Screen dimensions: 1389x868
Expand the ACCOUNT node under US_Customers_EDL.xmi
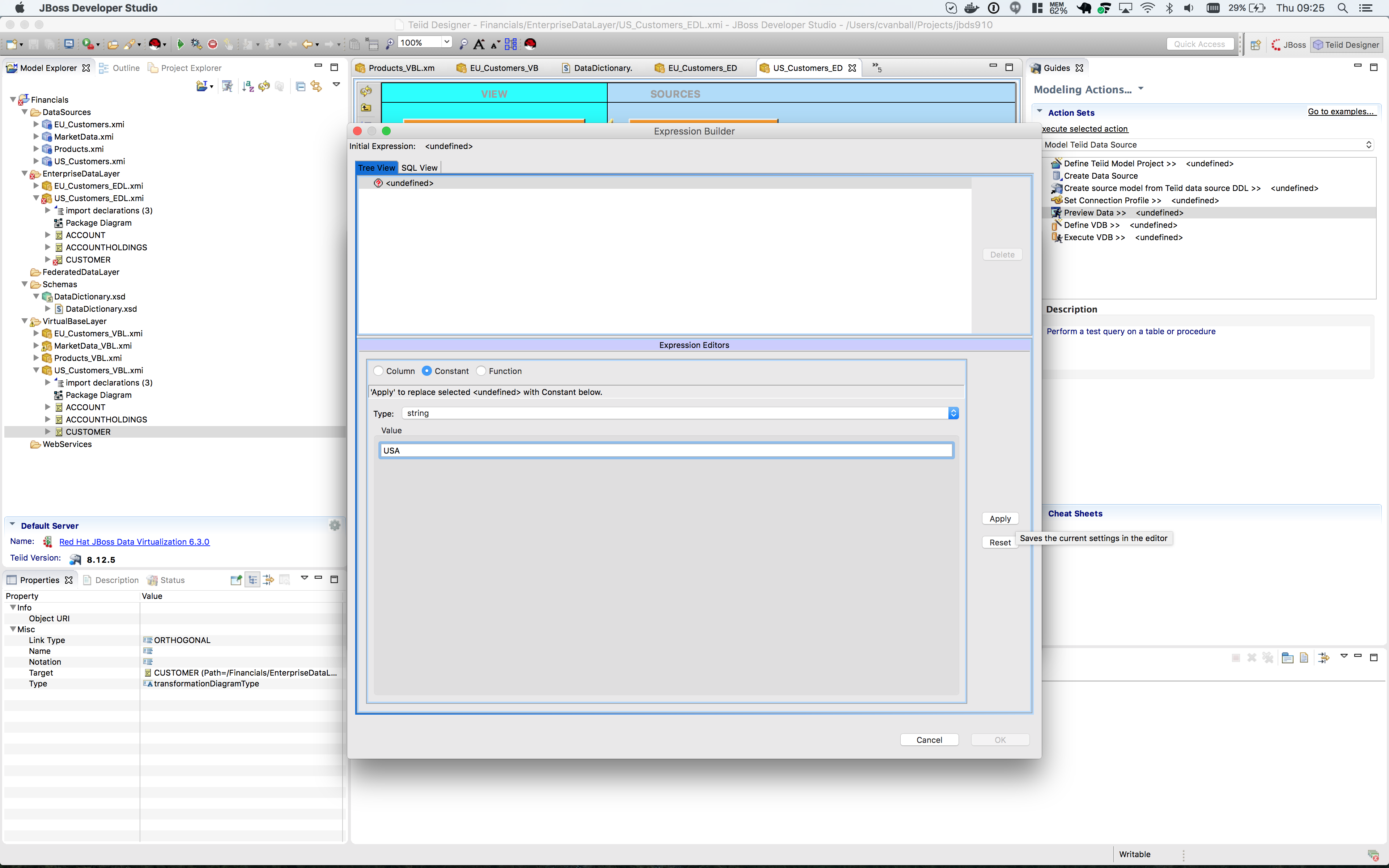(48, 235)
